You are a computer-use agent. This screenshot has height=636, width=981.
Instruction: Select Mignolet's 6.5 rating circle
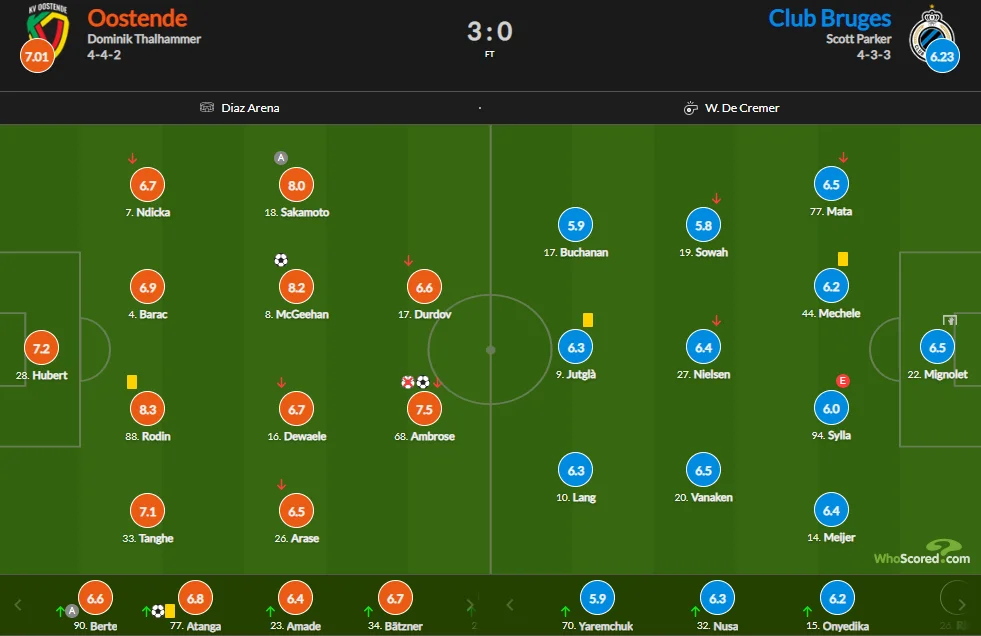(x=937, y=348)
